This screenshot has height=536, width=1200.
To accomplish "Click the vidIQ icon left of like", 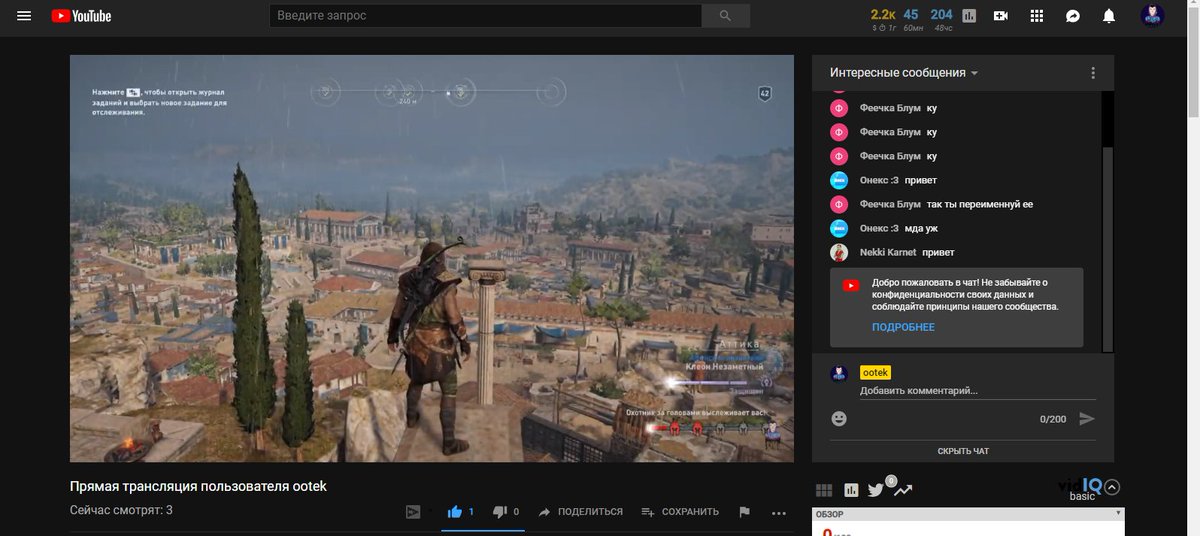I will tap(414, 512).
